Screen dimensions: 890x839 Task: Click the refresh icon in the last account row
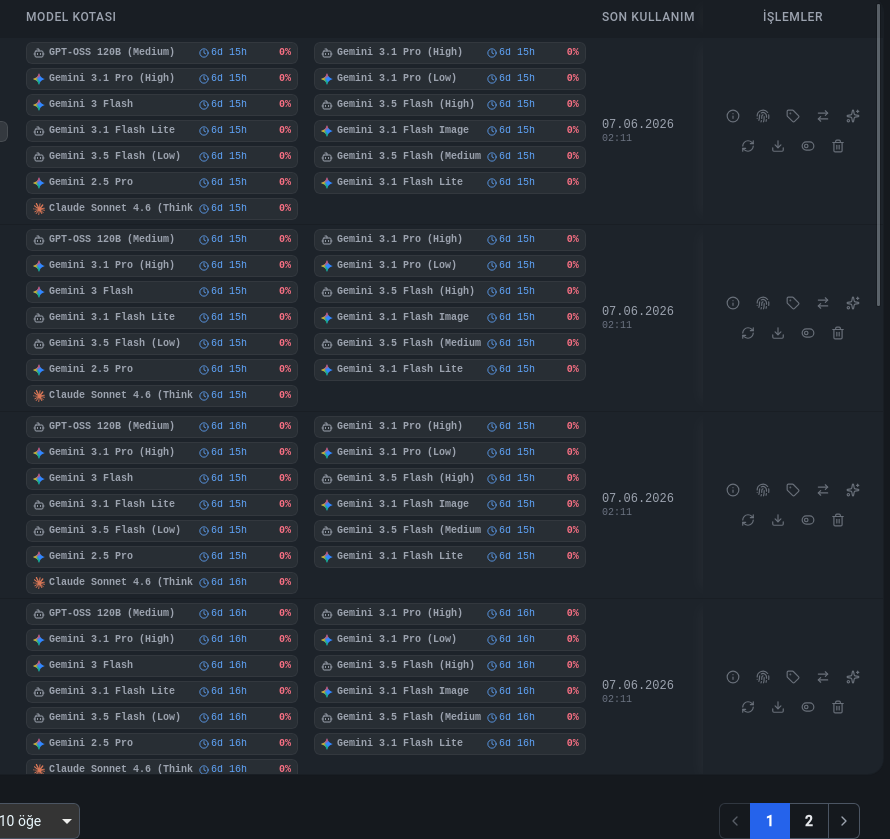pos(748,707)
